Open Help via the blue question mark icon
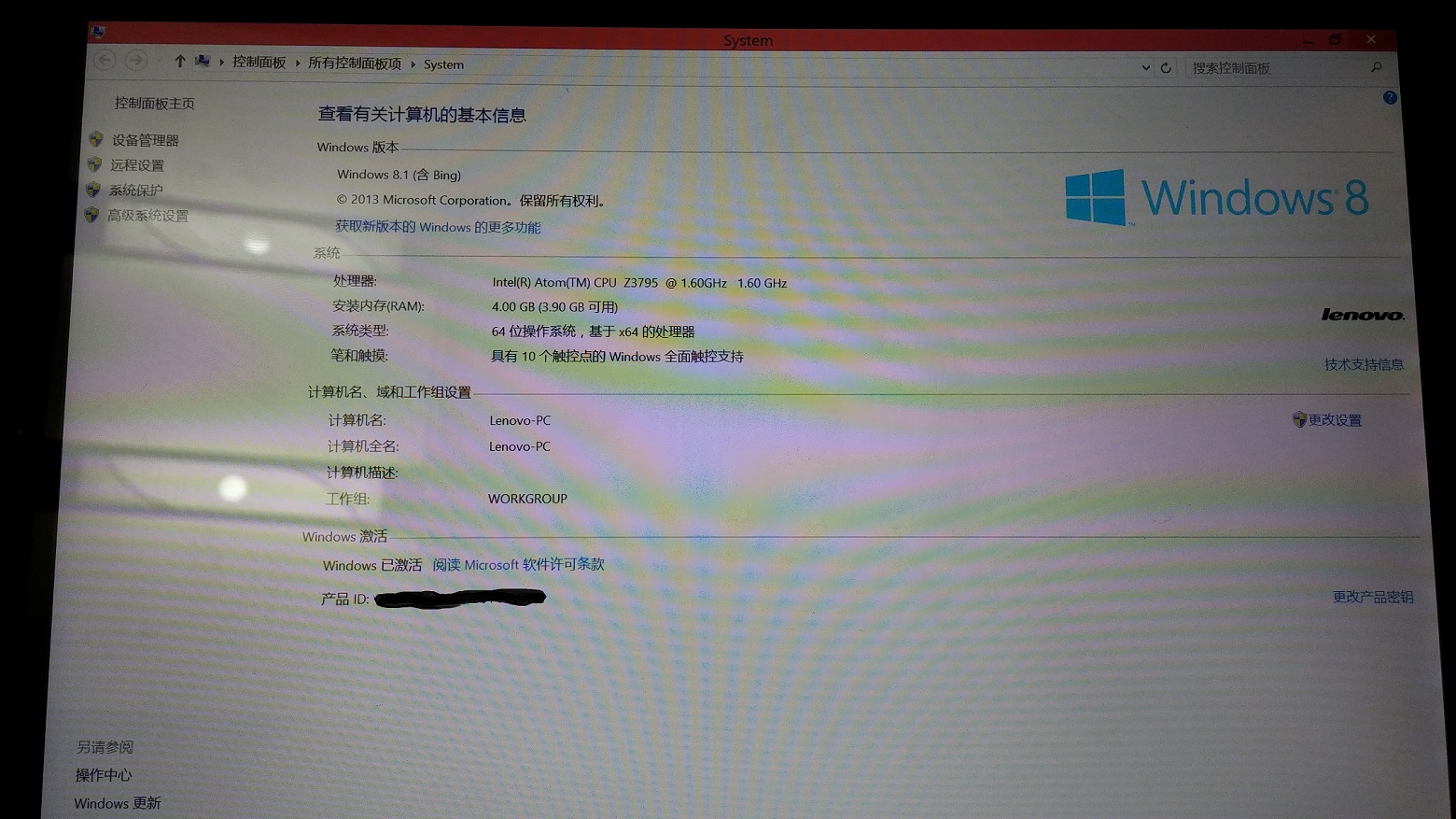 pyautogui.click(x=1390, y=97)
